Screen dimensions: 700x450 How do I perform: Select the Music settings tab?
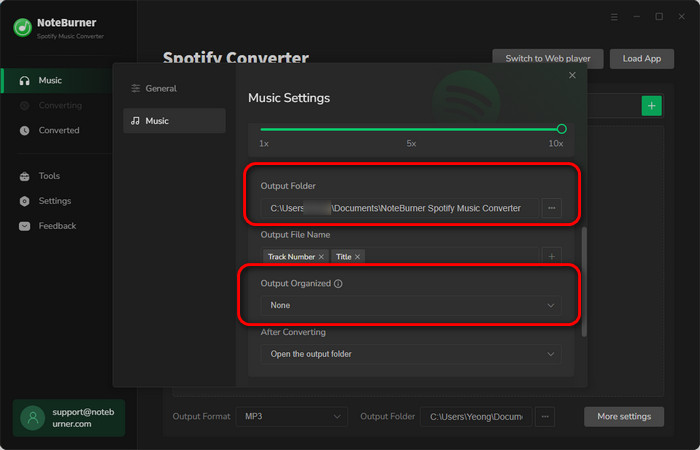pyautogui.click(x=174, y=121)
